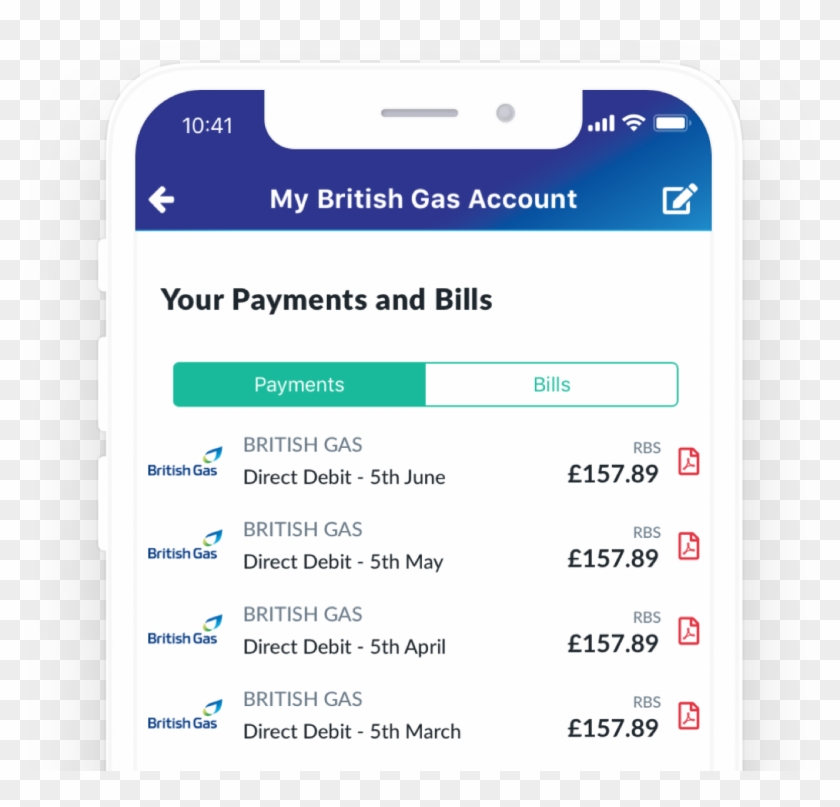This screenshot has width=840, height=807.
Task: Tap the RBS label on the June payment
Action: point(647,448)
